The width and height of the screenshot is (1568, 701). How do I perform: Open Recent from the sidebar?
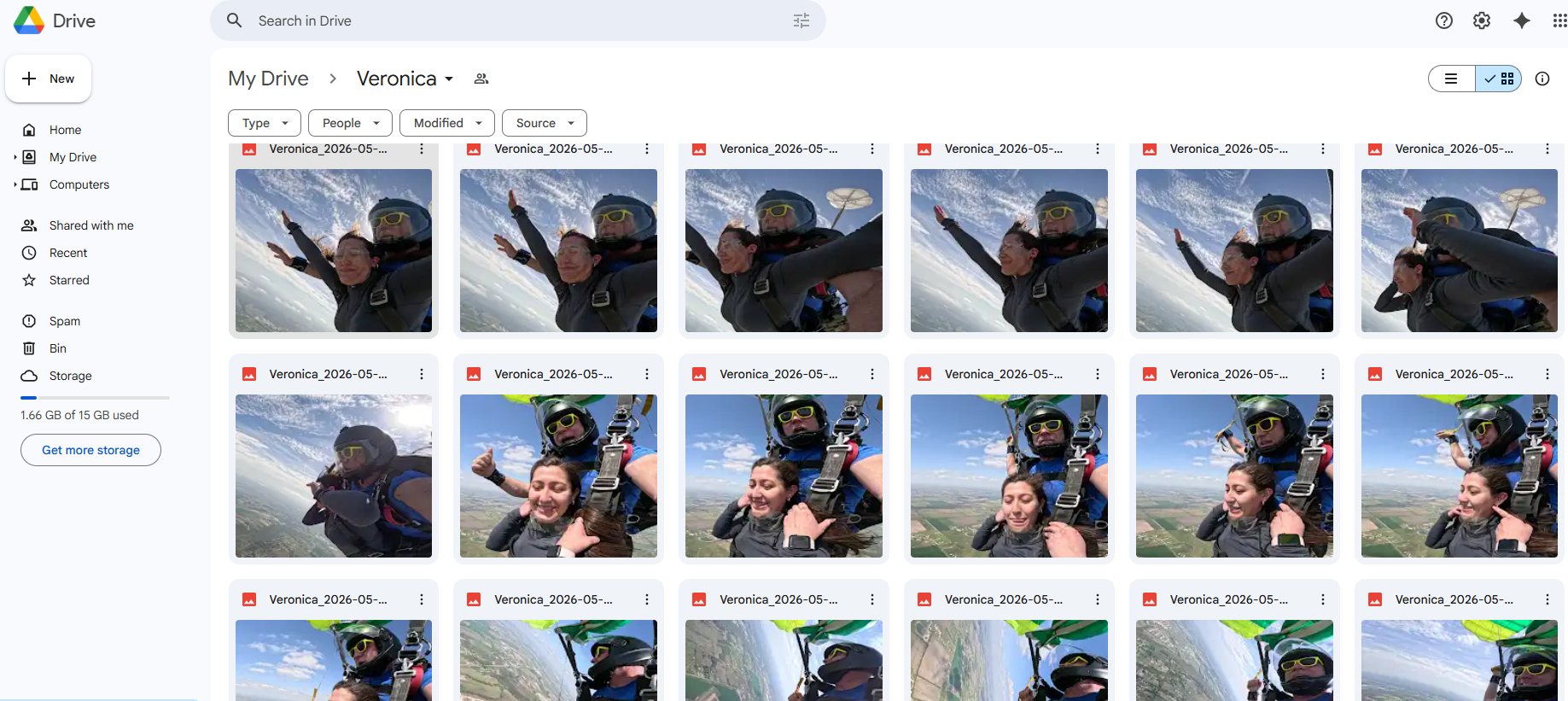point(68,253)
